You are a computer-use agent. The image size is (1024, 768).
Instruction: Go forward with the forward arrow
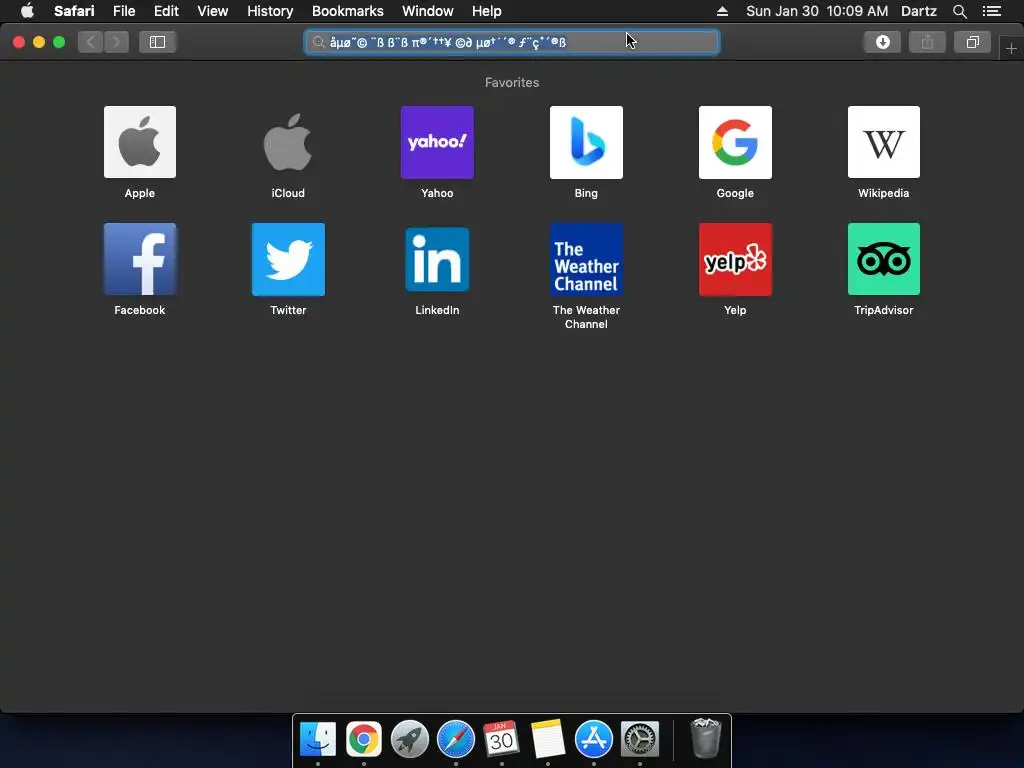tap(116, 42)
